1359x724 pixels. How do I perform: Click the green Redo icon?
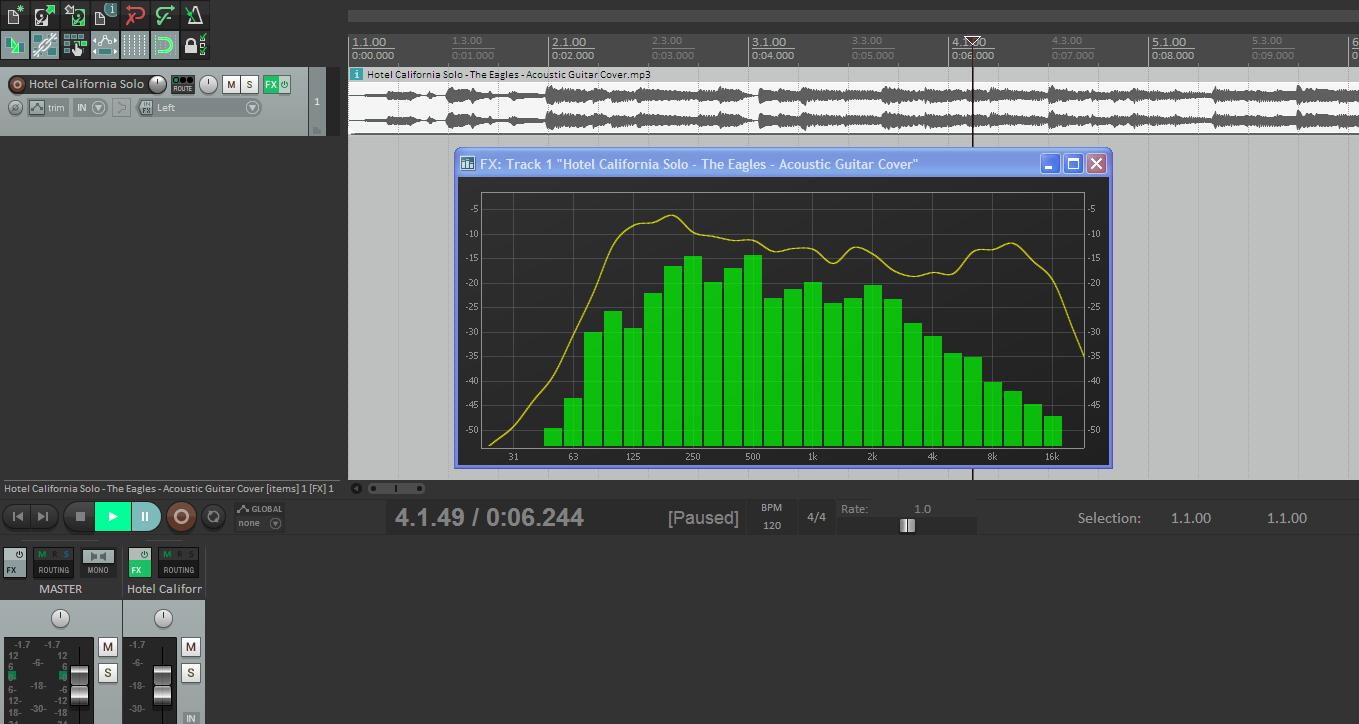[165, 15]
